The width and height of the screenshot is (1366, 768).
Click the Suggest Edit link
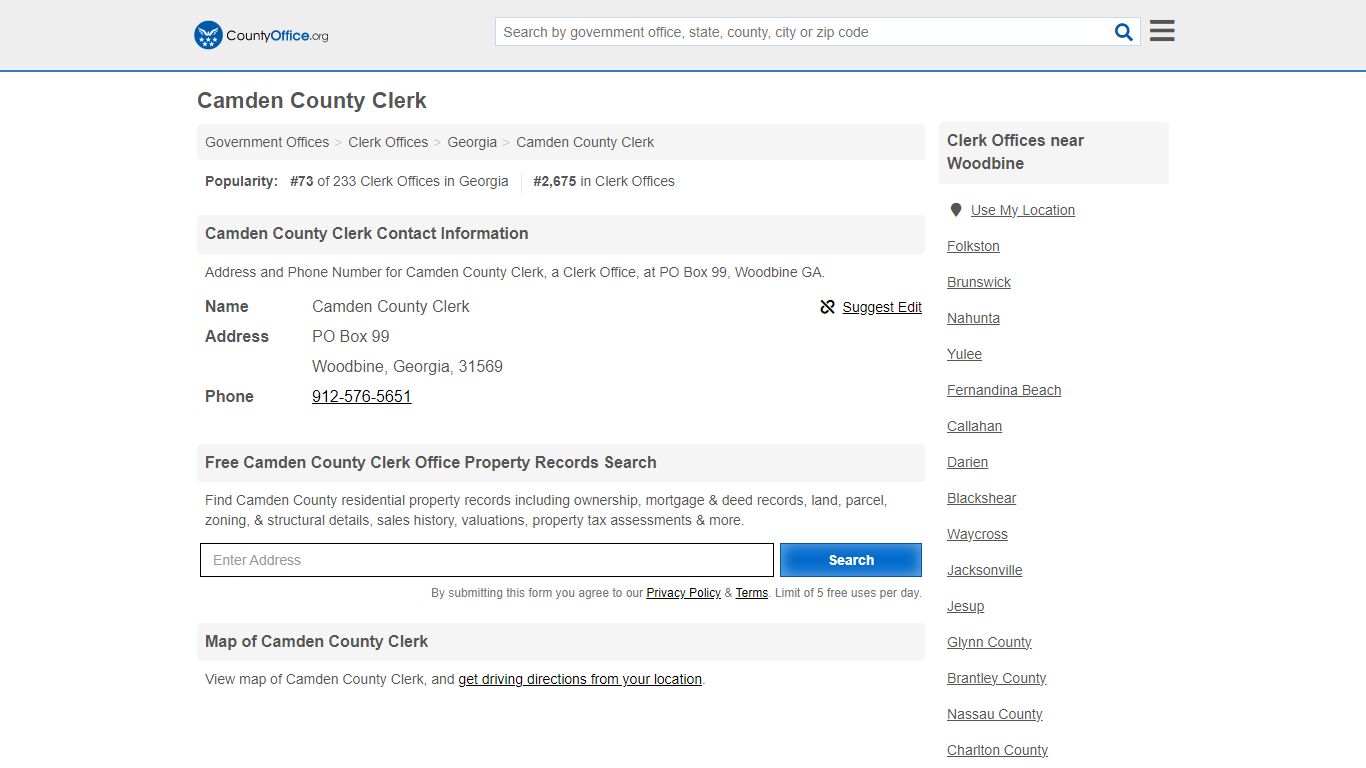click(x=882, y=307)
